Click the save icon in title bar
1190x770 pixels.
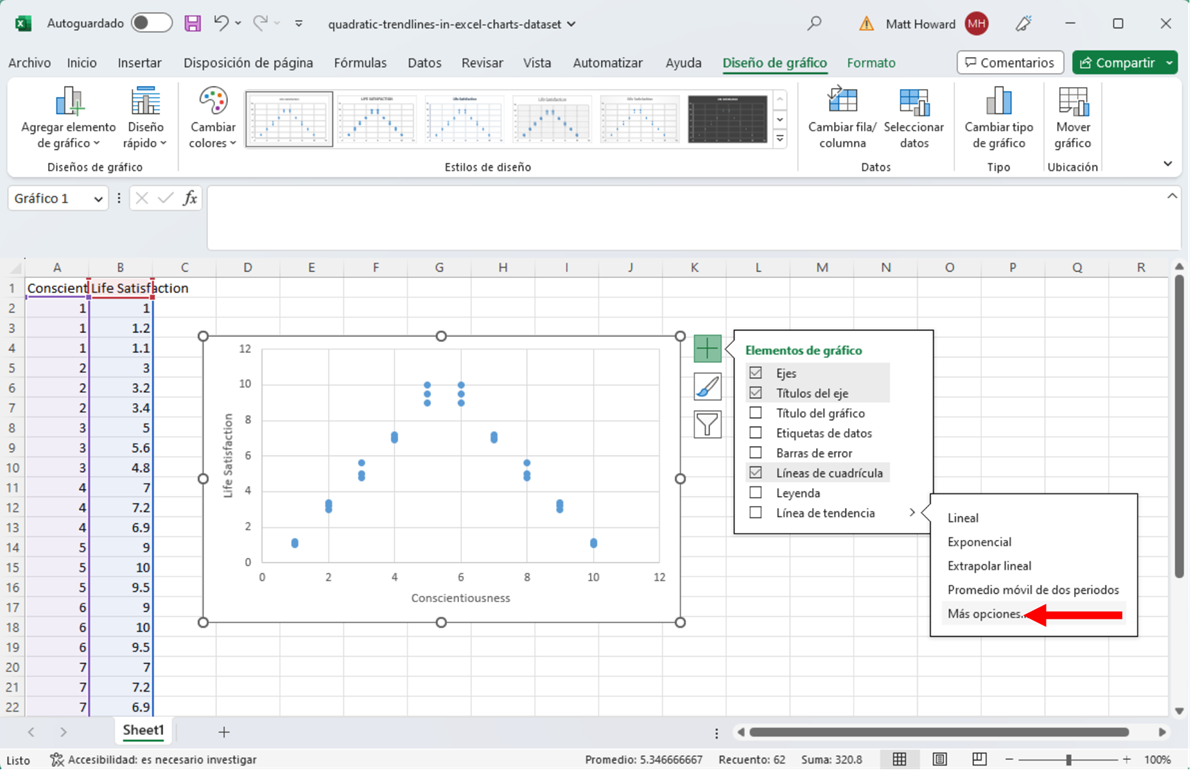[x=192, y=23]
